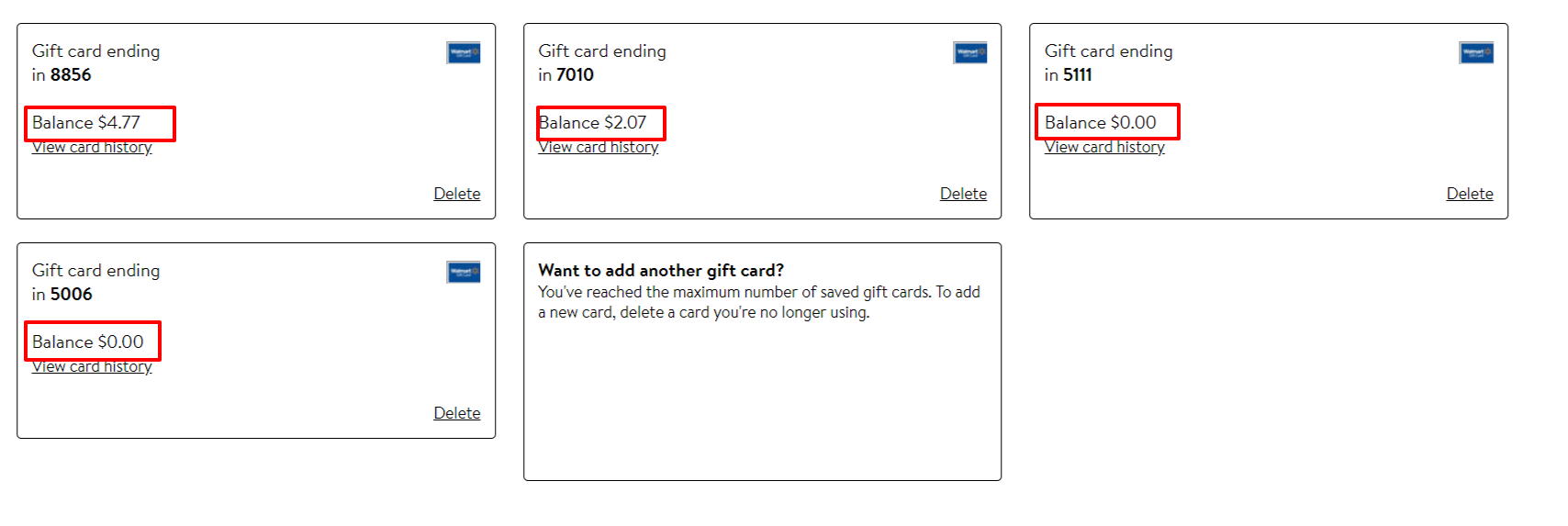Click Balance $0.00 on card 5006
This screenshot has height=526, width=1568.
pyautogui.click(x=88, y=342)
